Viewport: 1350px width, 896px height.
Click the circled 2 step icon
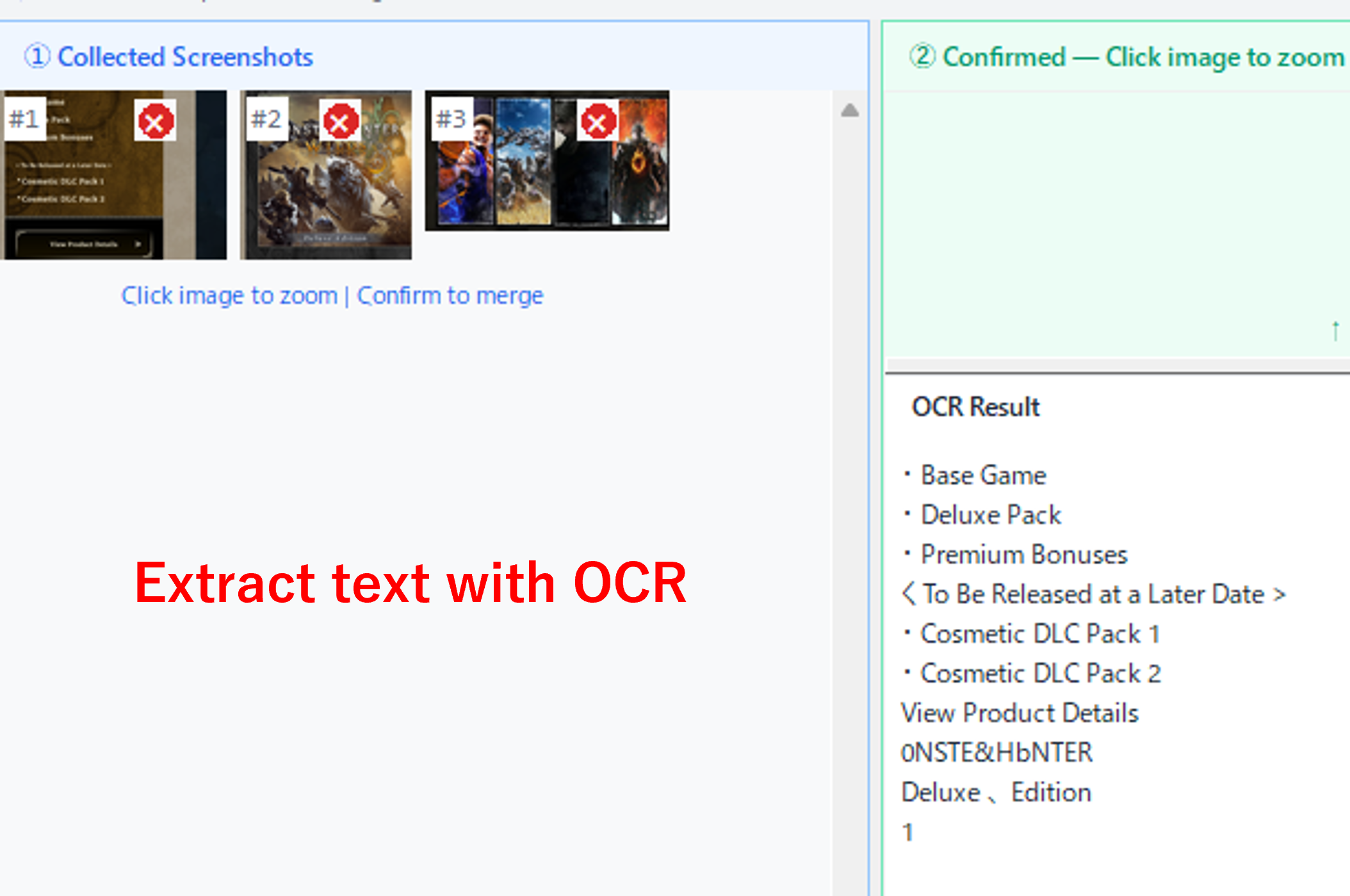click(923, 56)
